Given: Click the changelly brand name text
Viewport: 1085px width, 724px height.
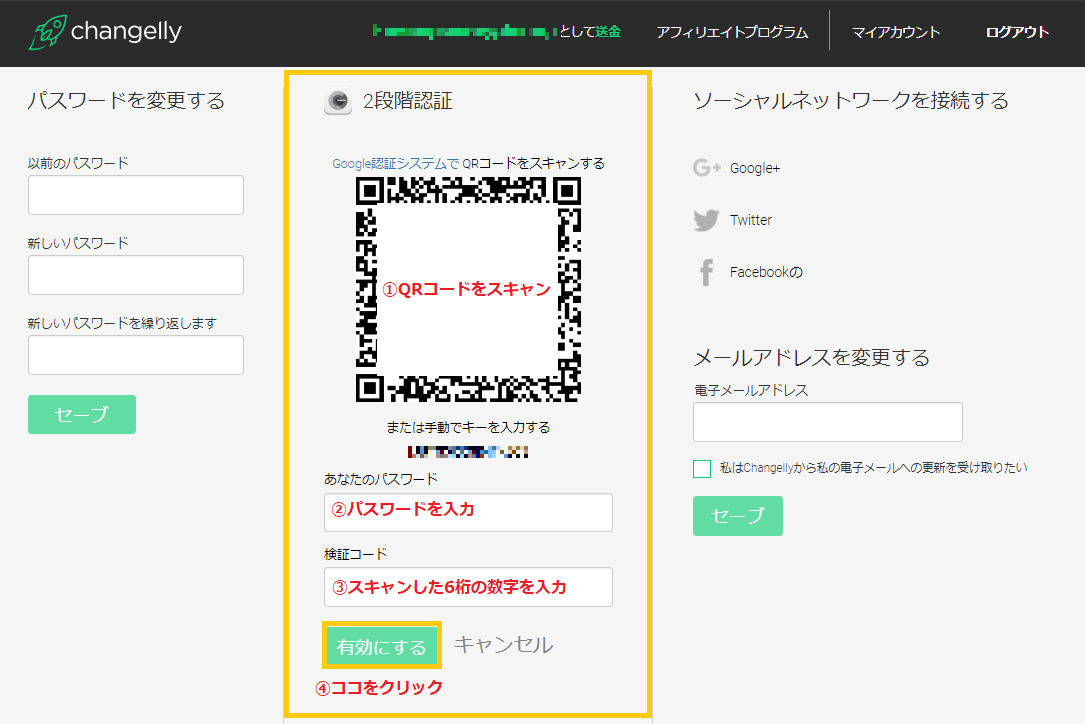Looking at the screenshot, I should [126, 31].
